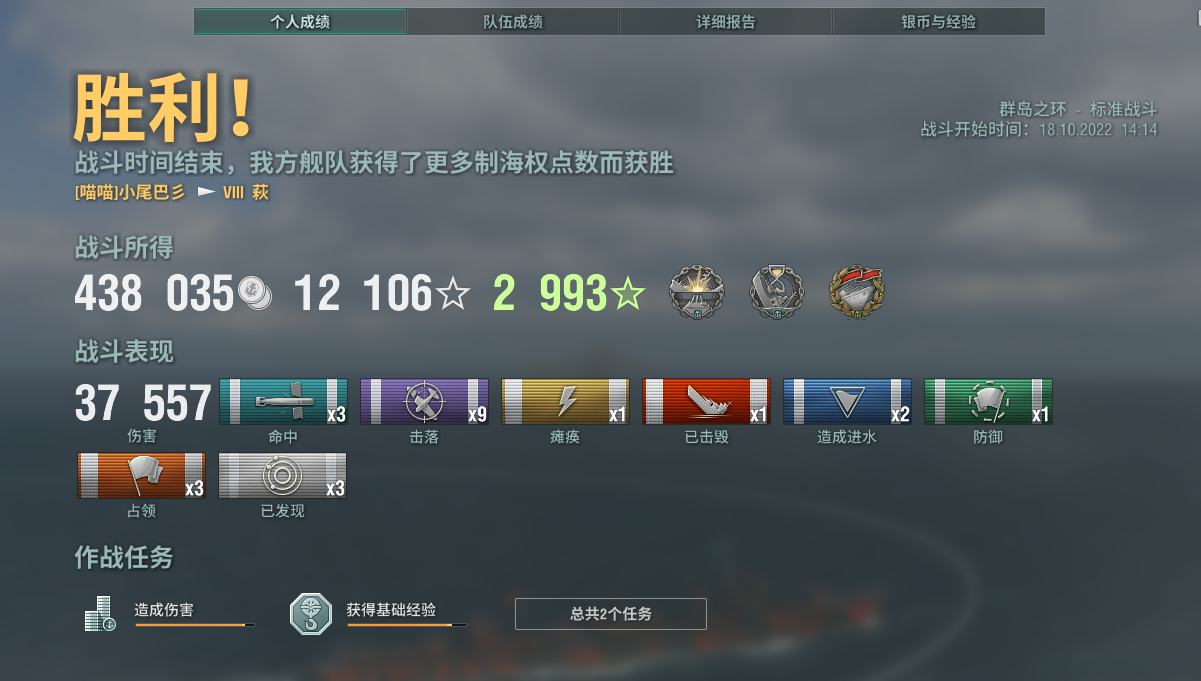Screen dimensions: 1201x681
Task: Select the 个人成绩 tab
Action: click(300, 21)
